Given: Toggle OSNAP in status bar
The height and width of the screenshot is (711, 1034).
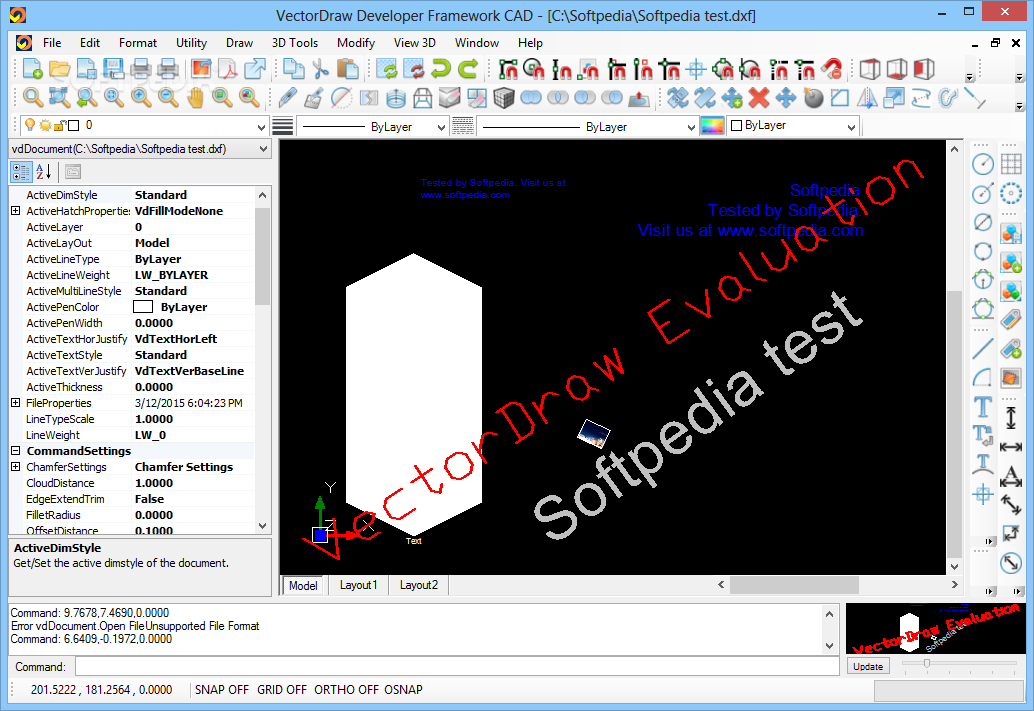Looking at the screenshot, I should [x=404, y=689].
